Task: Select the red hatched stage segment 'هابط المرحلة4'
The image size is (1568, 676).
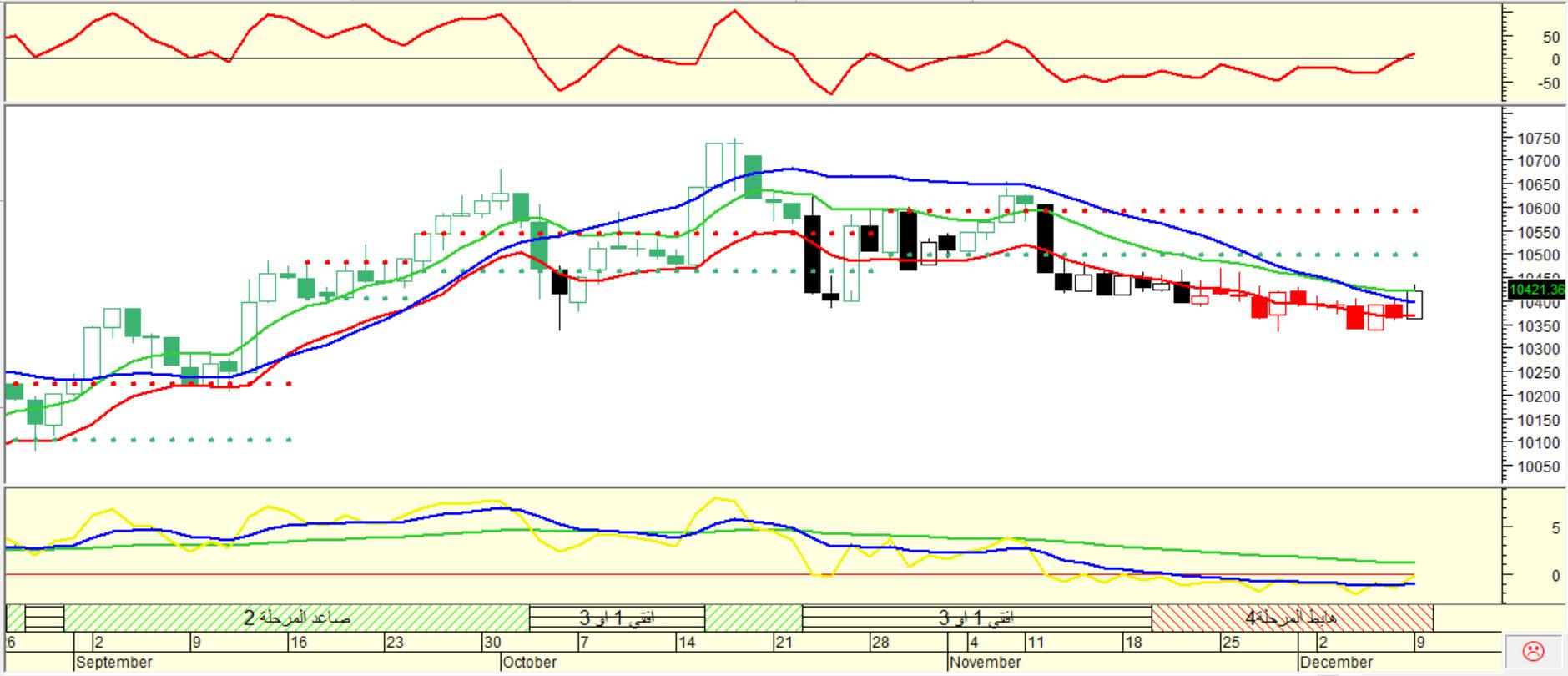Action: (x=1292, y=618)
